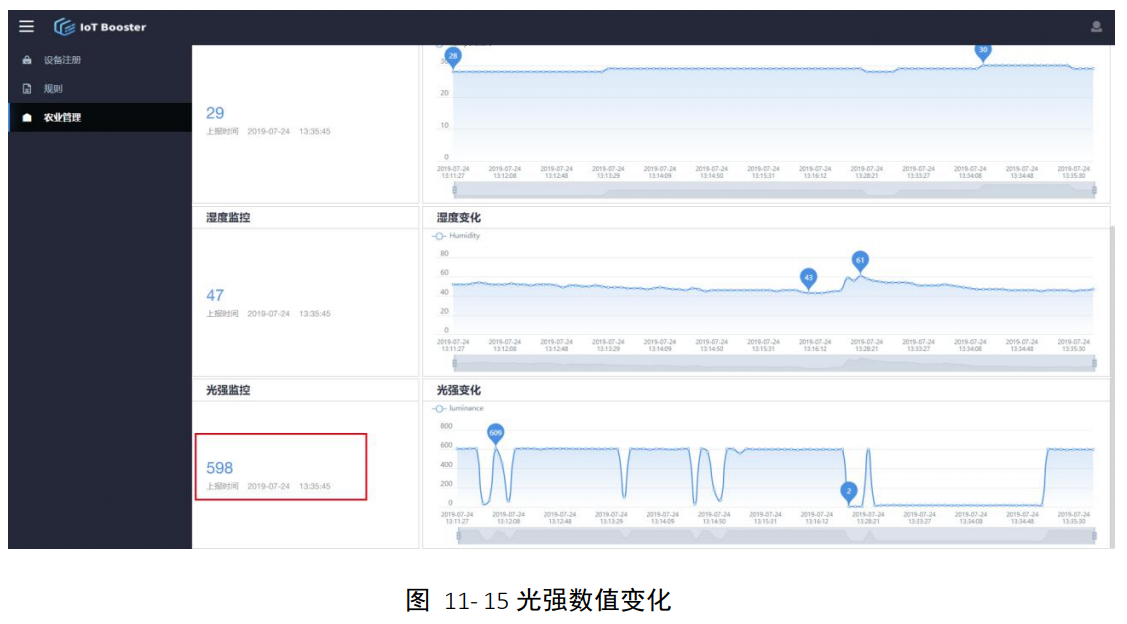Click right zoom handle under temperature chart

click(1094, 190)
